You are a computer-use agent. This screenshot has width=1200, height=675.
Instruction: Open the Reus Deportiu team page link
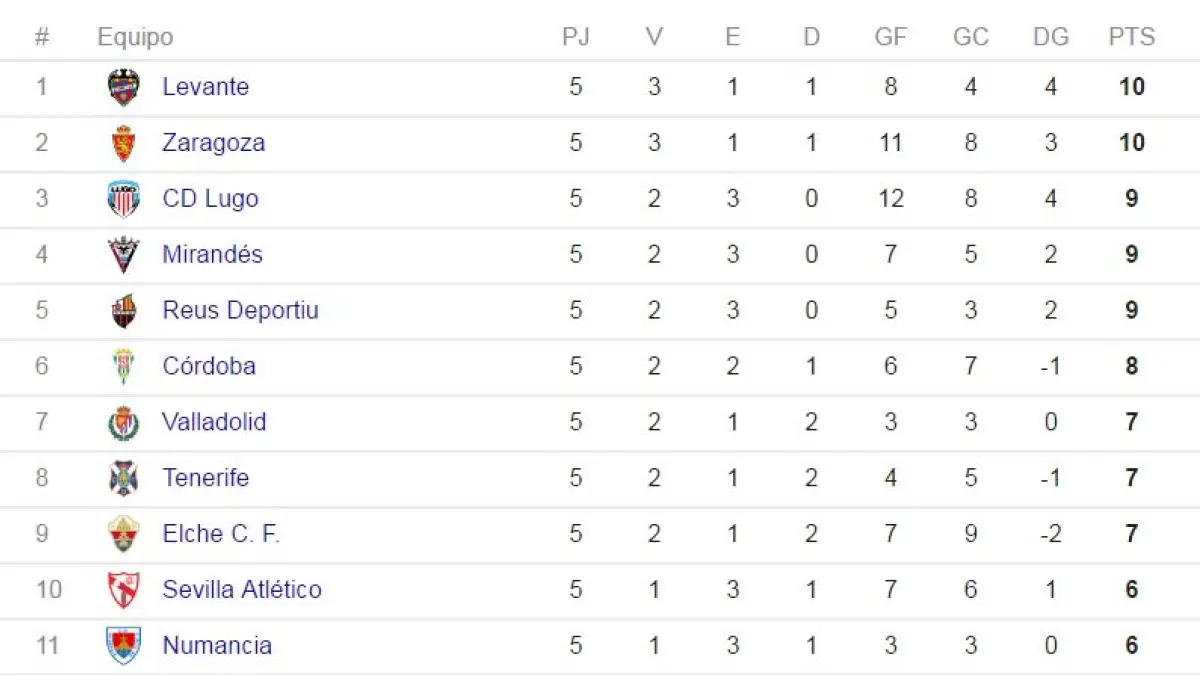(x=240, y=311)
